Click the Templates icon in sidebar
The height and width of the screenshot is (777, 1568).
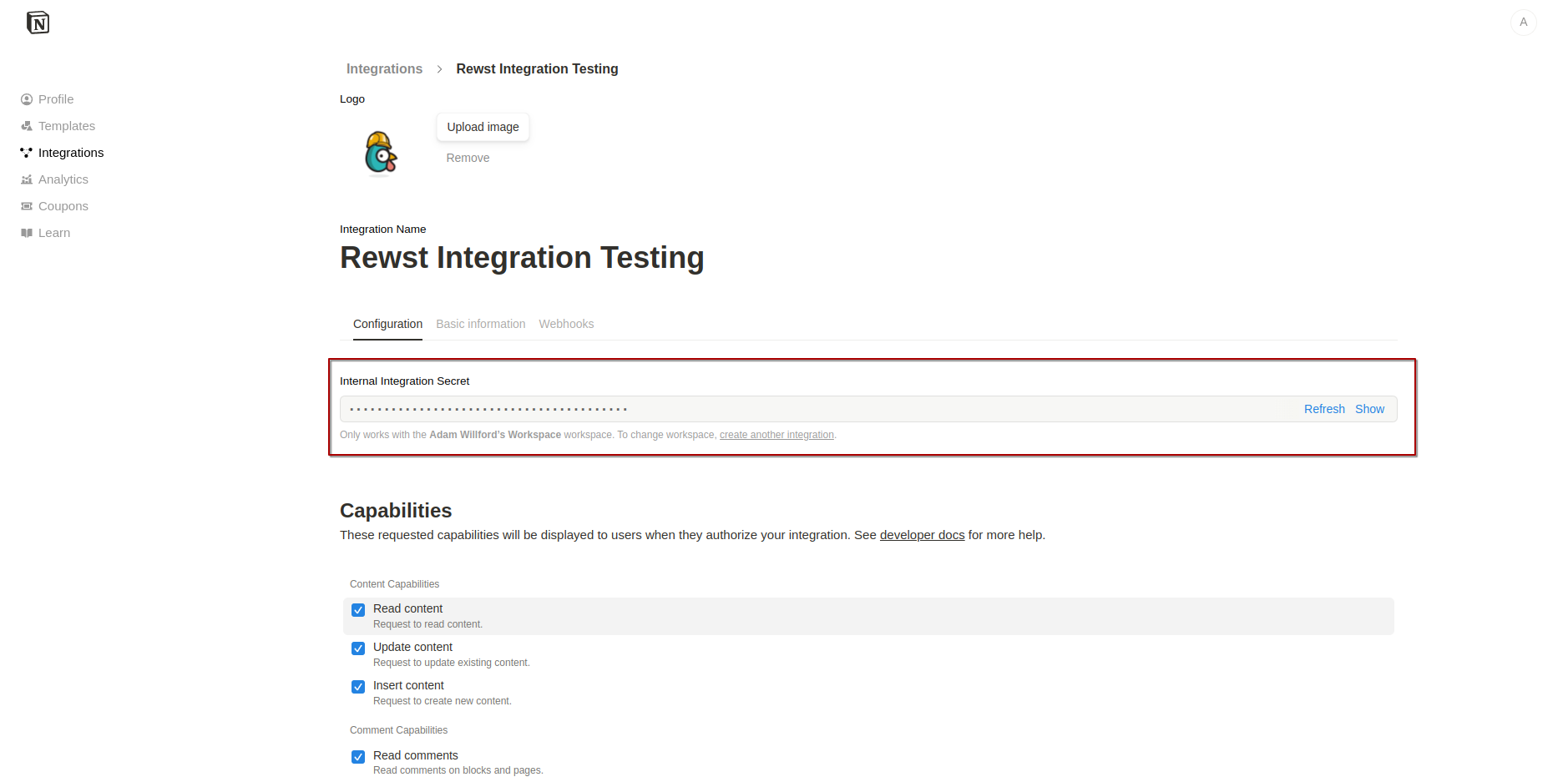[27, 126]
